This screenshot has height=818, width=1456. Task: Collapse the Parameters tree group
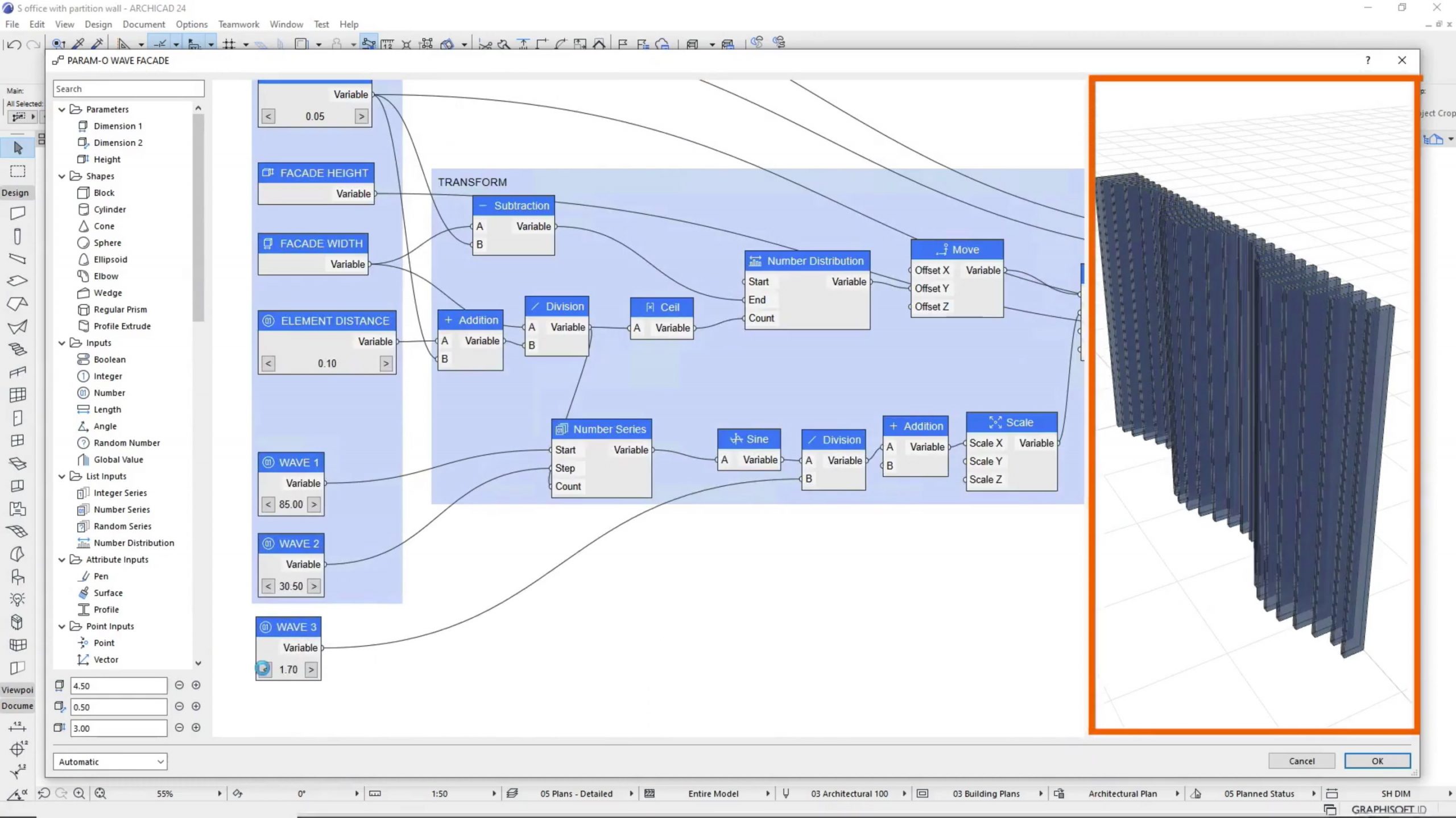[62, 109]
